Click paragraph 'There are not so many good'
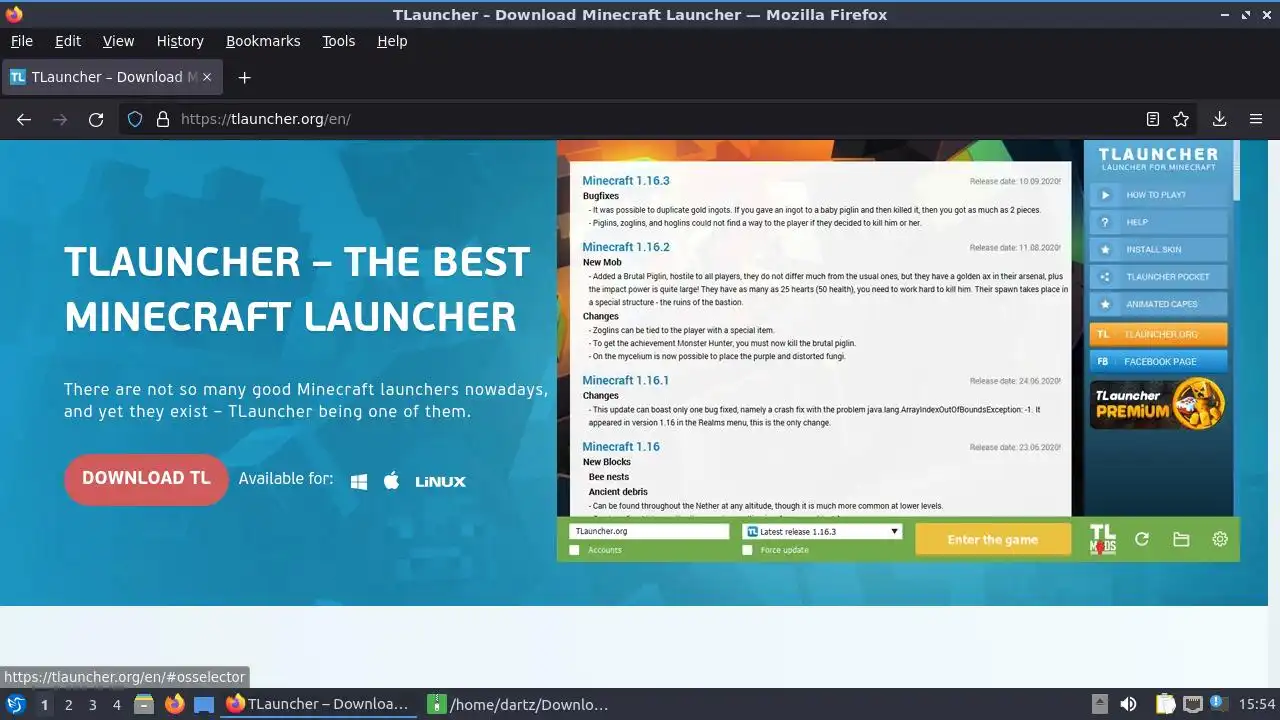This screenshot has height=720, width=1280. coord(306,400)
